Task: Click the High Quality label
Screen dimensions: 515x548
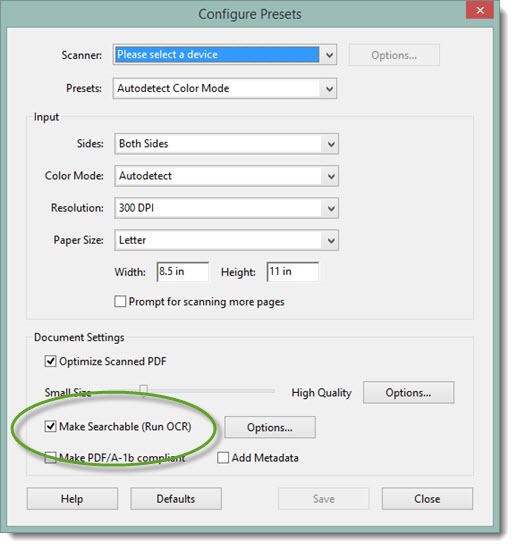Action: (321, 393)
